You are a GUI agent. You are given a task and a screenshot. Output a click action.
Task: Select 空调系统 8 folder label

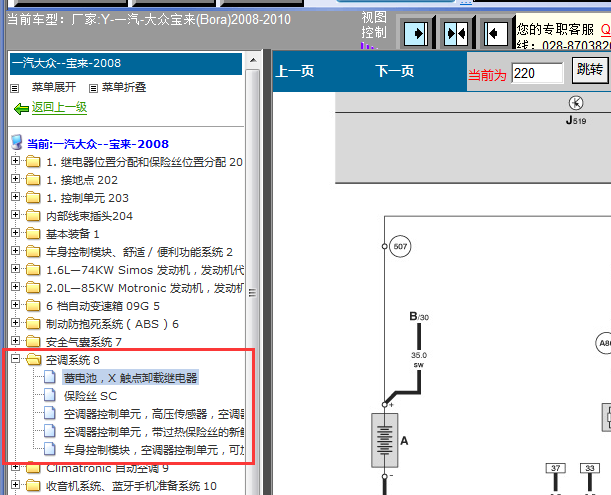(x=73, y=360)
